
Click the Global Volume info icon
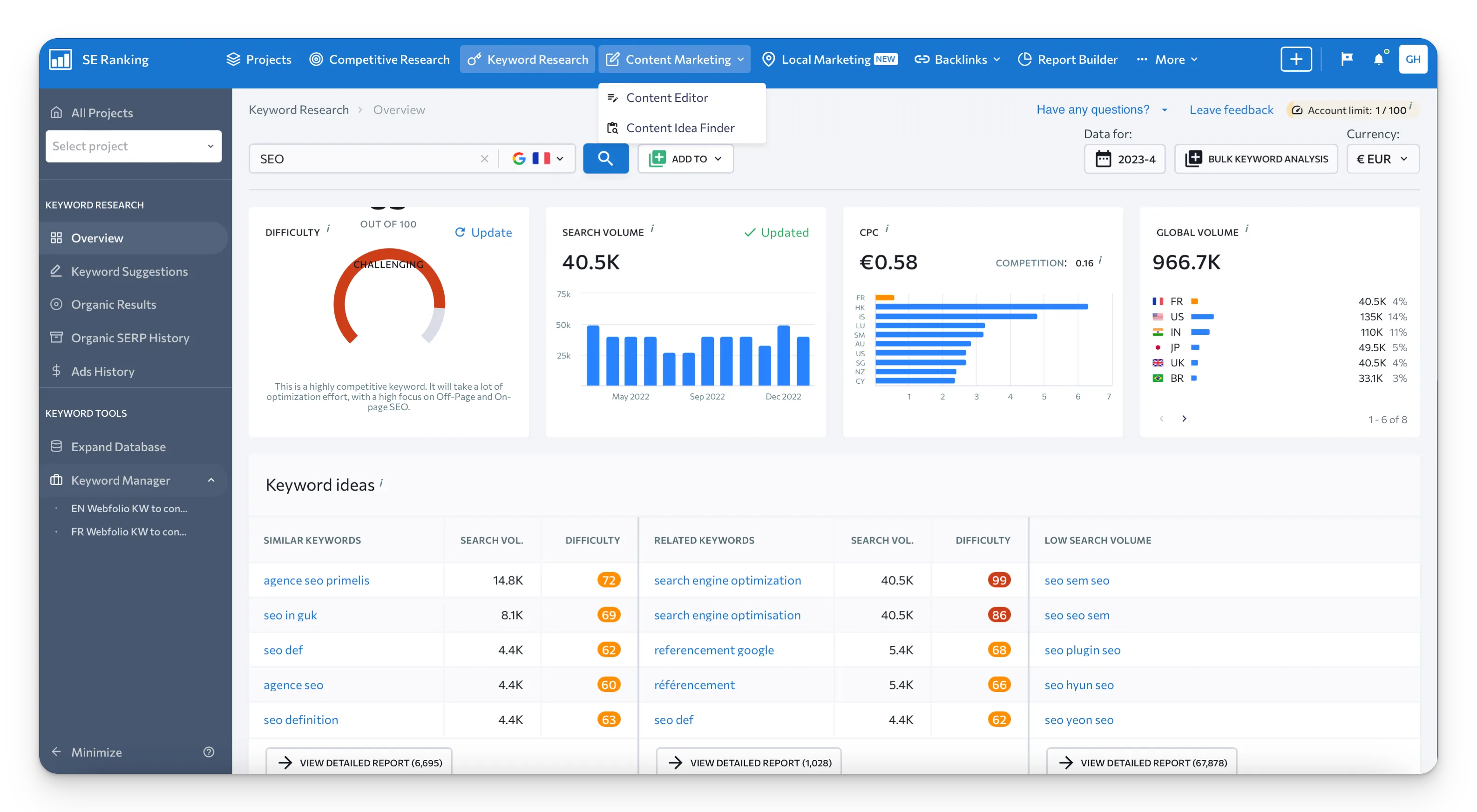click(1247, 229)
